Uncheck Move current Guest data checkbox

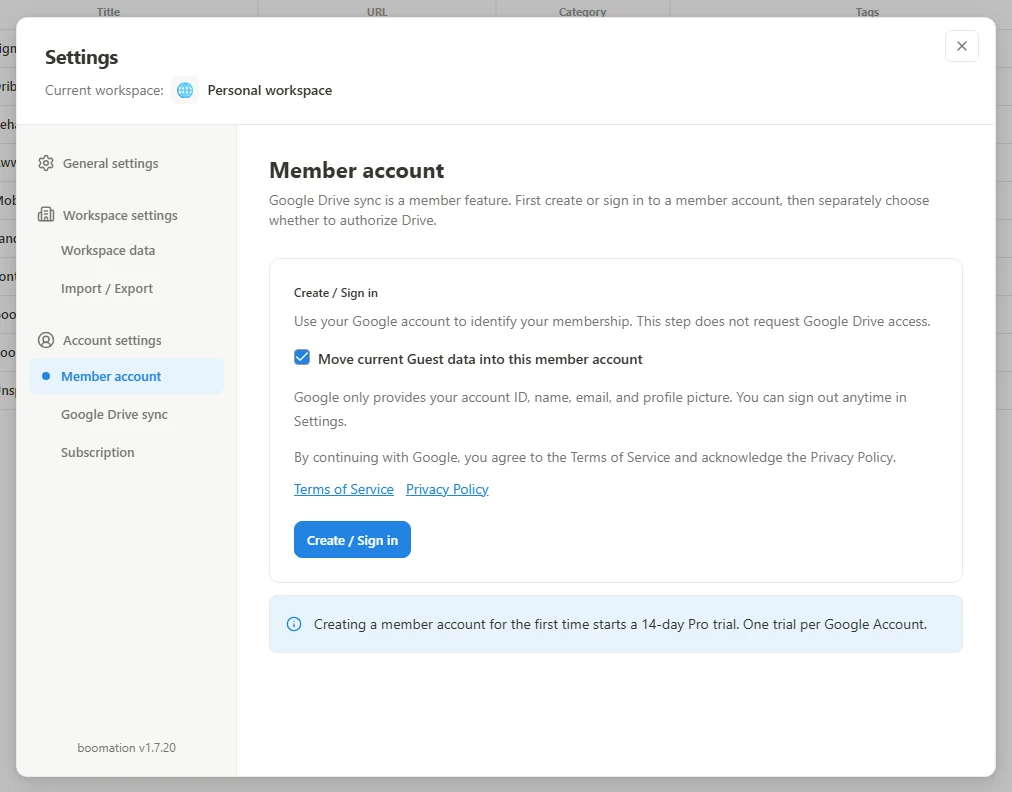click(x=302, y=358)
